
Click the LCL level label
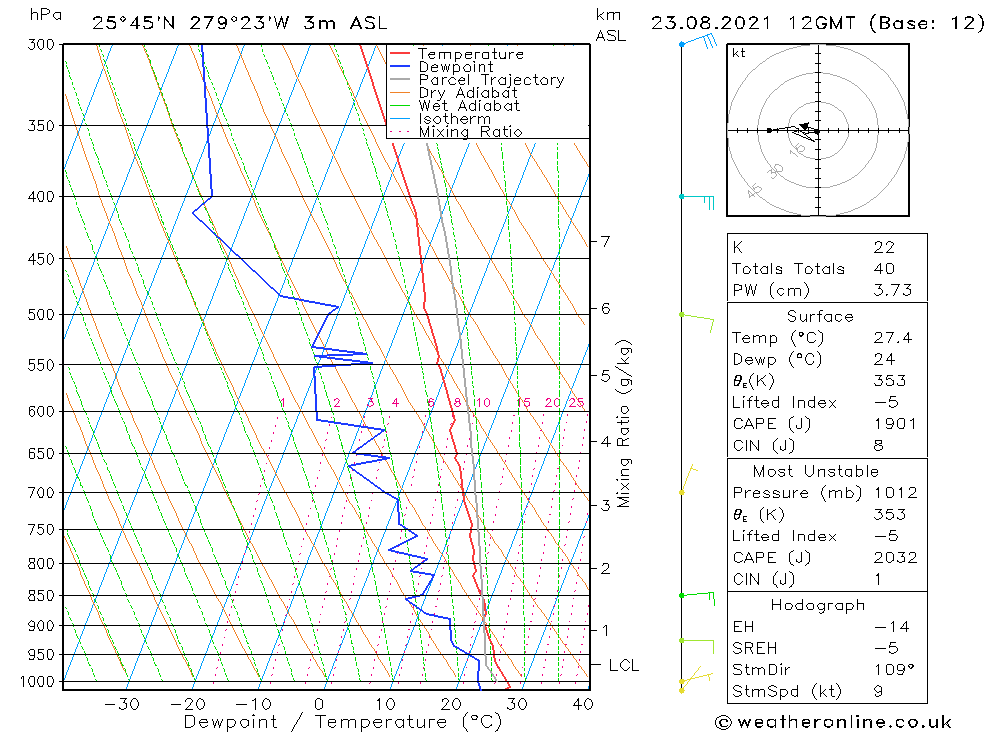(x=623, y=665)
